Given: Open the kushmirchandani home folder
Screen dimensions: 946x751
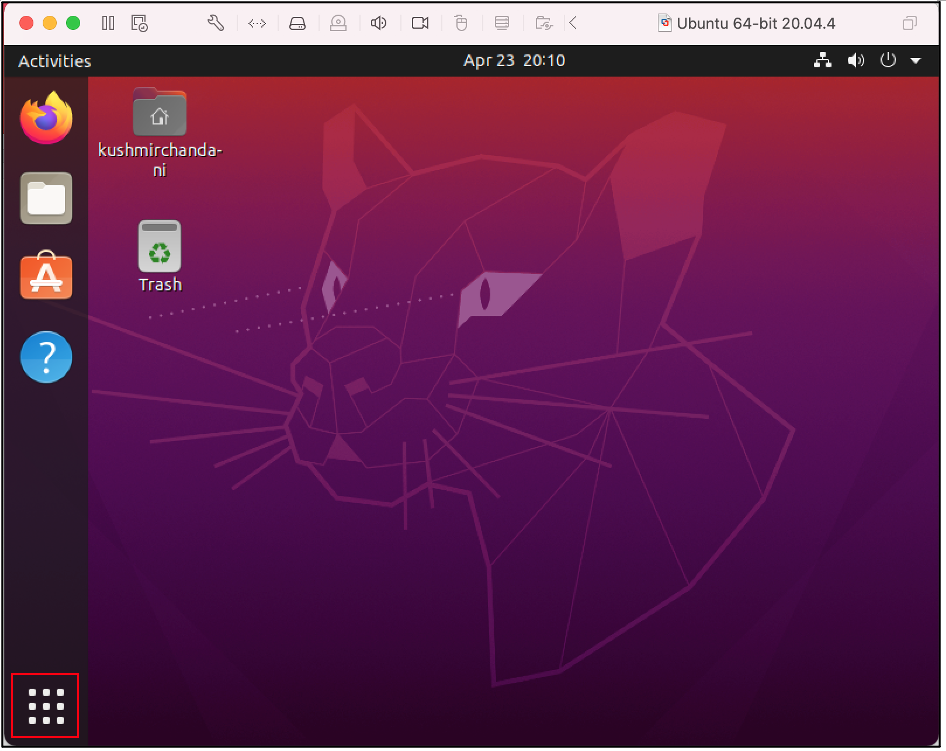Looking at the screenshot, I should coord(159,111).
